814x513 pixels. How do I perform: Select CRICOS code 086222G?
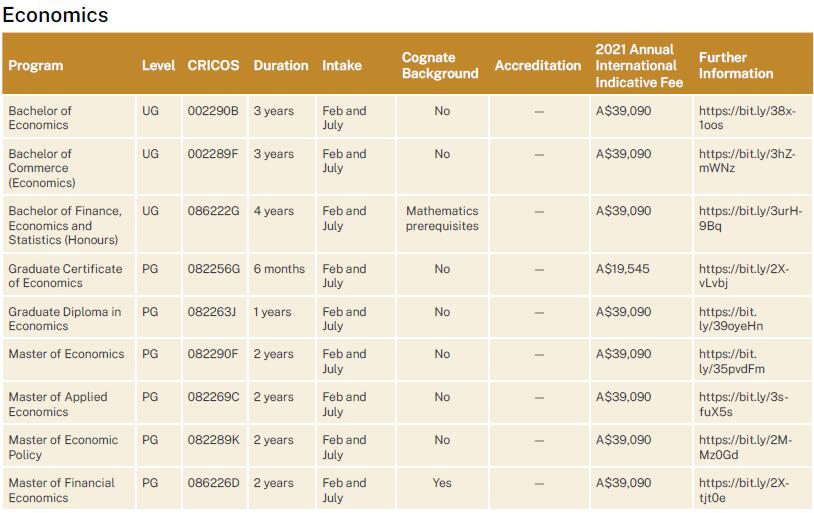coord(213,211)
